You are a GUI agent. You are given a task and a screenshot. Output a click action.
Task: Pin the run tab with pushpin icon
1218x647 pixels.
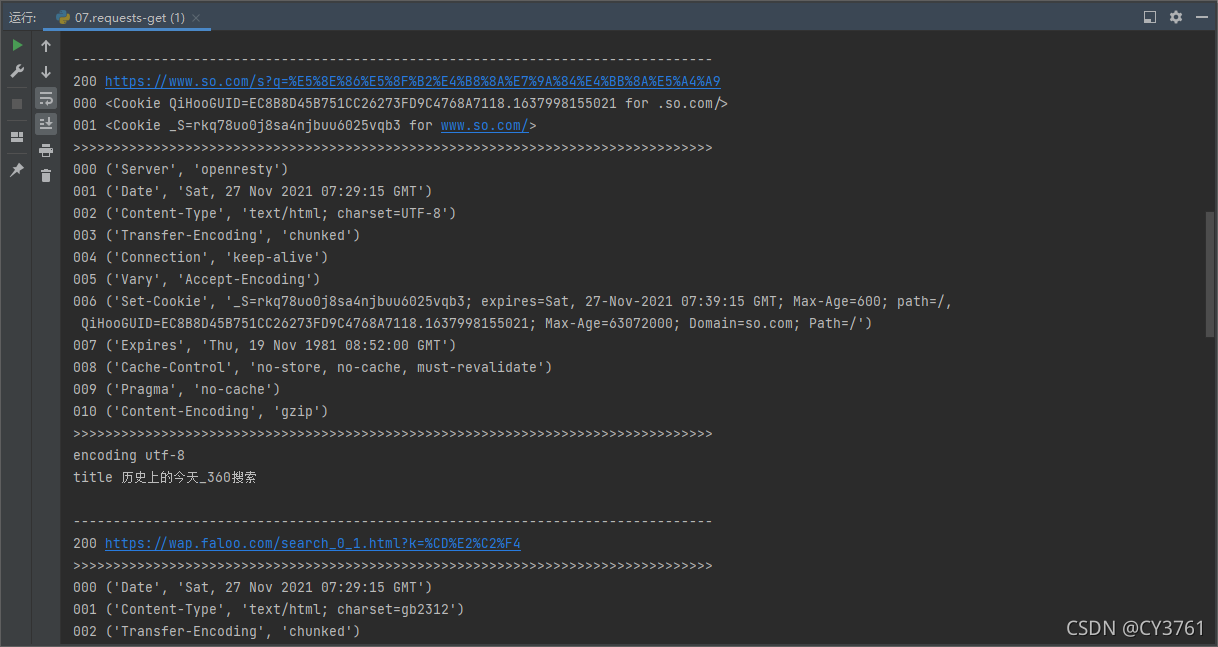[x=16, y=170]
